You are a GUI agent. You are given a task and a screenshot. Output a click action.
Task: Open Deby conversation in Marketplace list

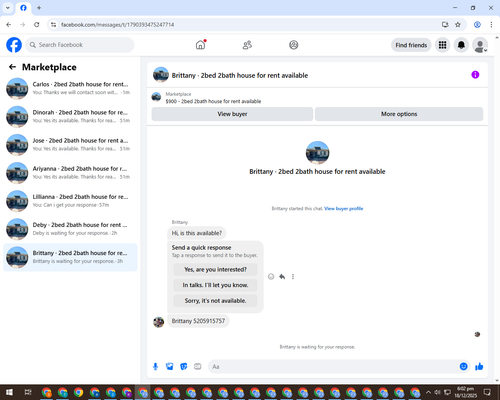(x=70, y=229)
